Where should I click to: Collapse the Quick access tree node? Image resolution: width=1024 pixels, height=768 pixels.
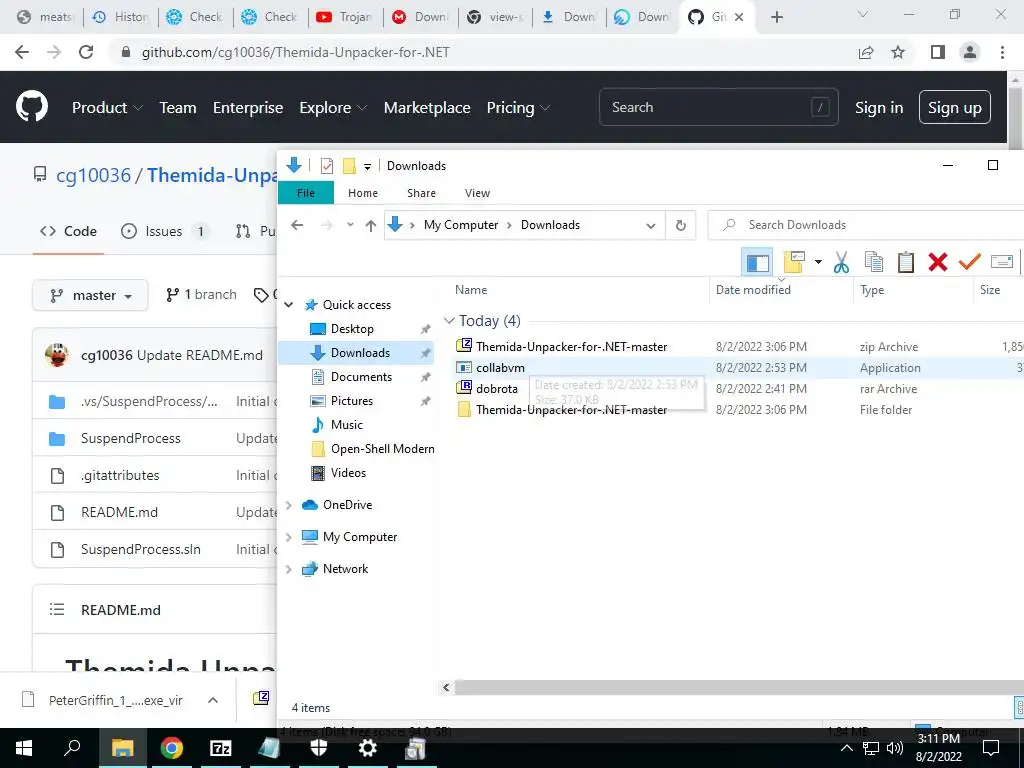coord(289,305)
